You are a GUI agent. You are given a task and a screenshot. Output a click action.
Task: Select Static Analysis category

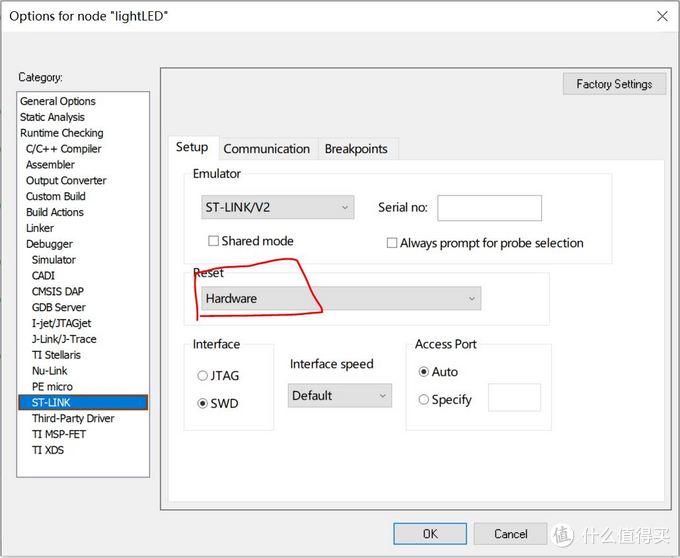[52, 117]
